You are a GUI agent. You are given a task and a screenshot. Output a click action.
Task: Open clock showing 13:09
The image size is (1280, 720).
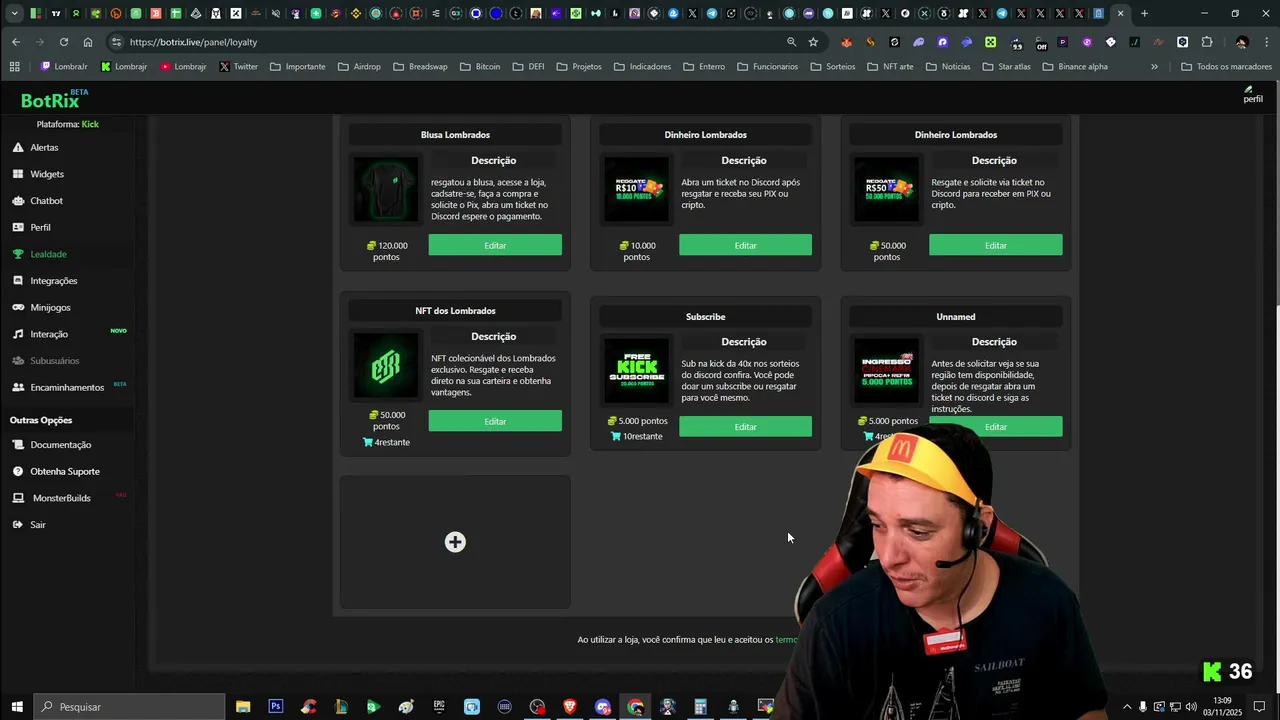1222,707
